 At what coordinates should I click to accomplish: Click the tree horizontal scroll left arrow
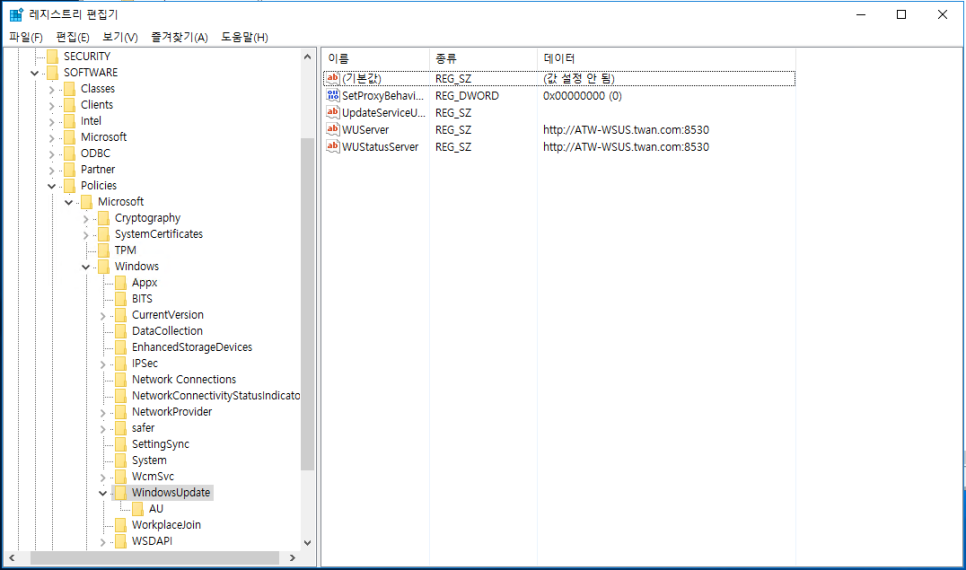pos(12,558)
